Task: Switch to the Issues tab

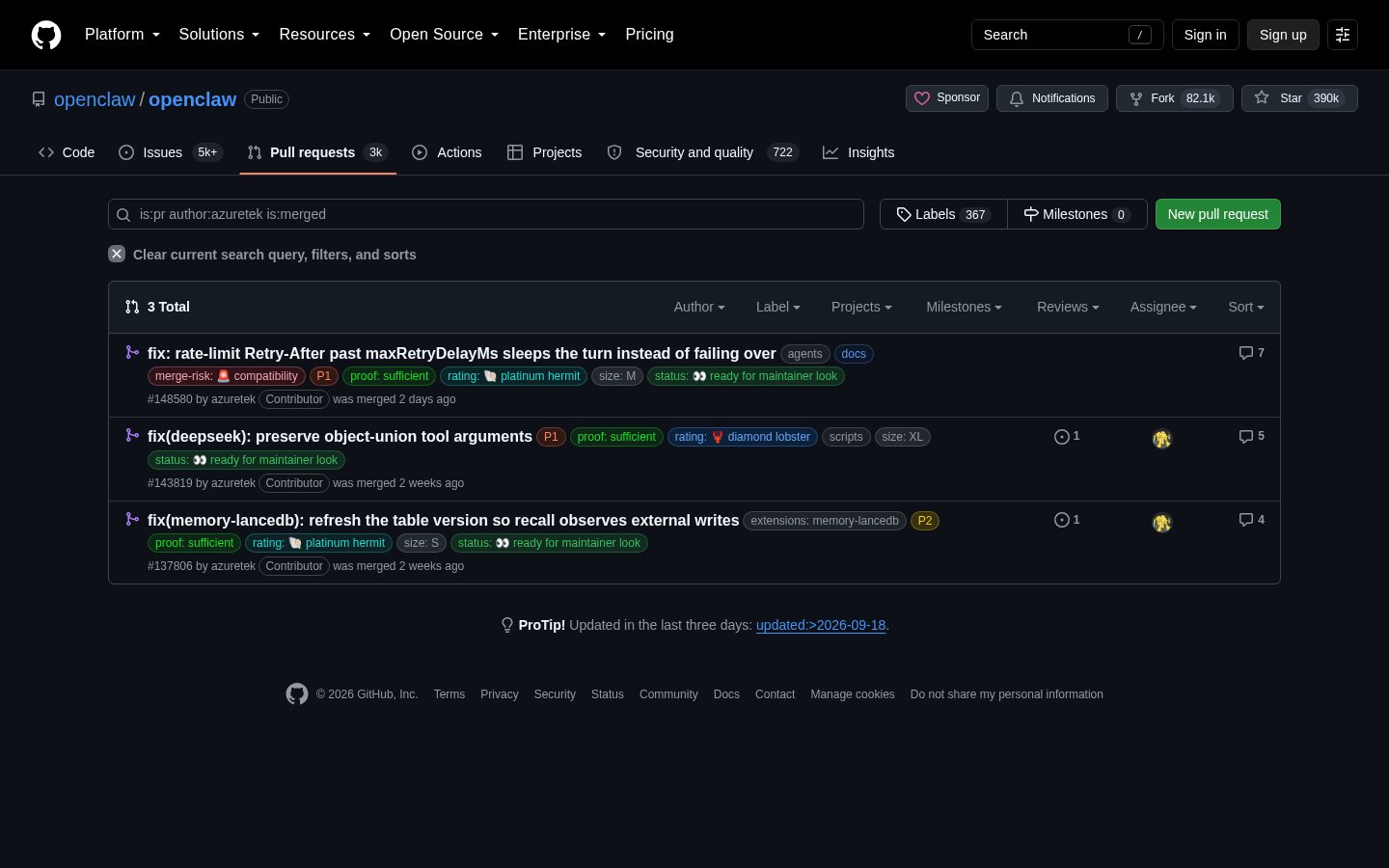Action: click(x=171, y=152)
